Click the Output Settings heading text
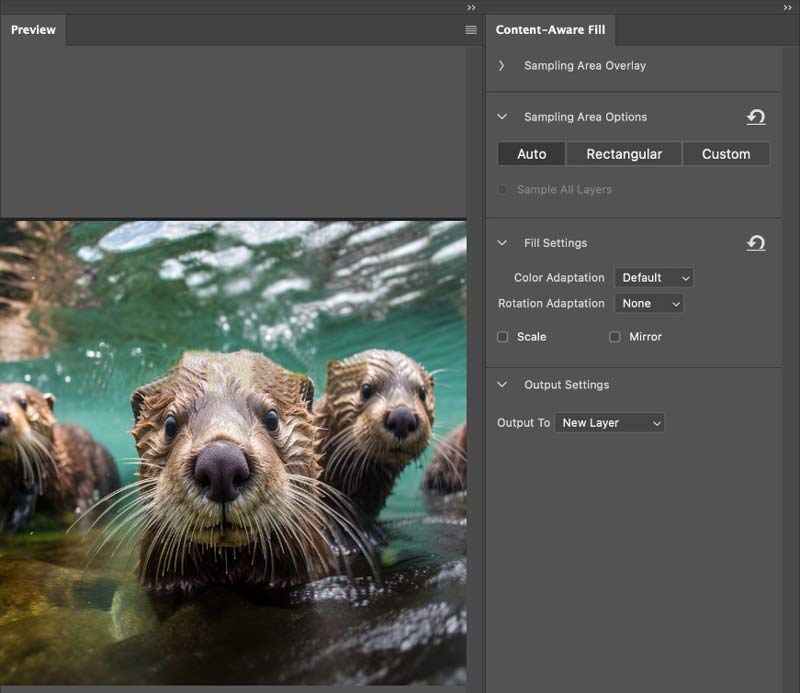800x693 pixels. tap(566, 385)
